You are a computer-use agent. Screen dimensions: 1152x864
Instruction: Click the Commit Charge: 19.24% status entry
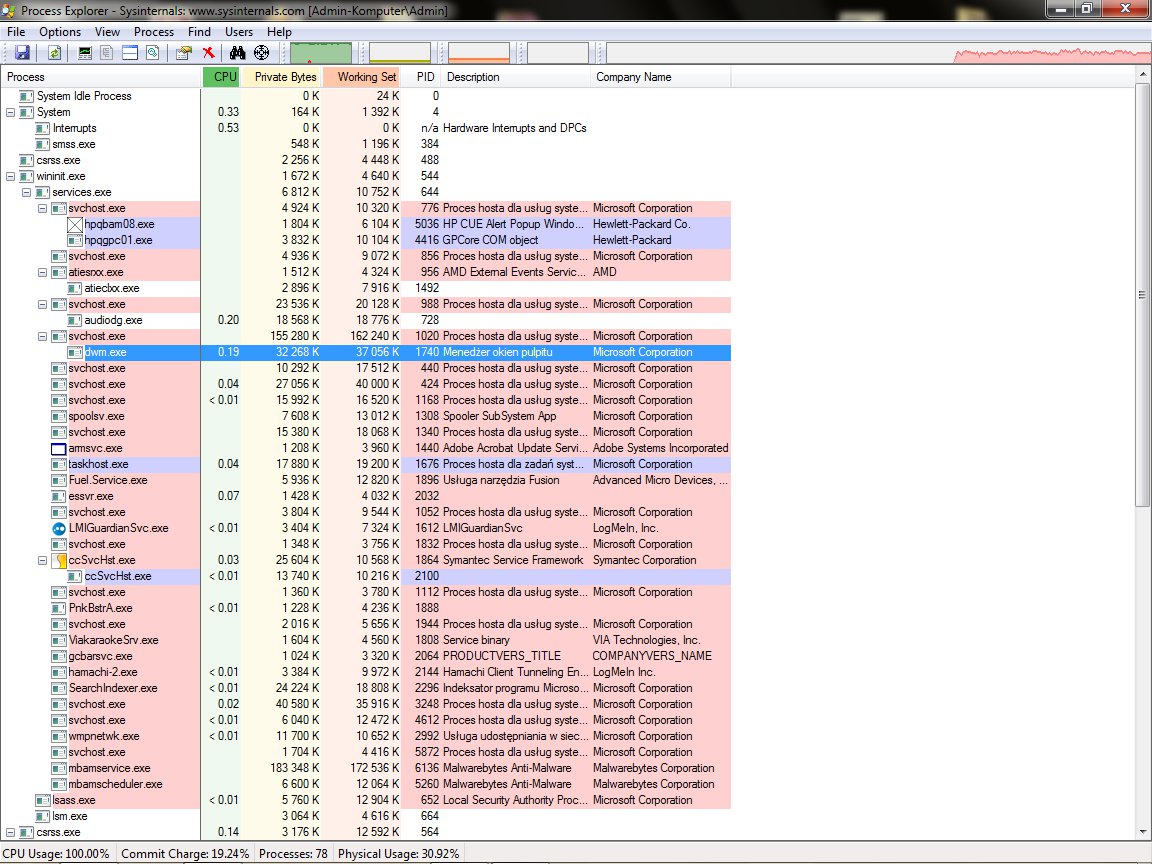tap(185, 854)
